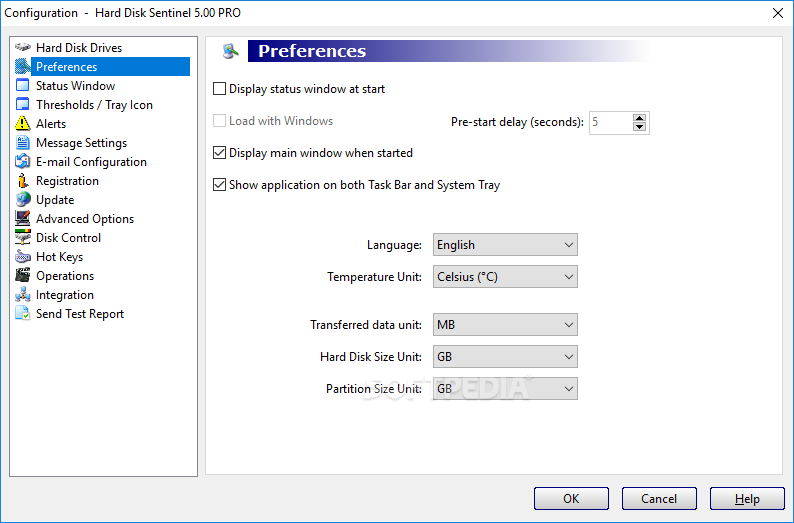This screenshot has width=794, height=523.
Task: Click the Thresholds / Tray Icon icon
Action: coord(23,104)
